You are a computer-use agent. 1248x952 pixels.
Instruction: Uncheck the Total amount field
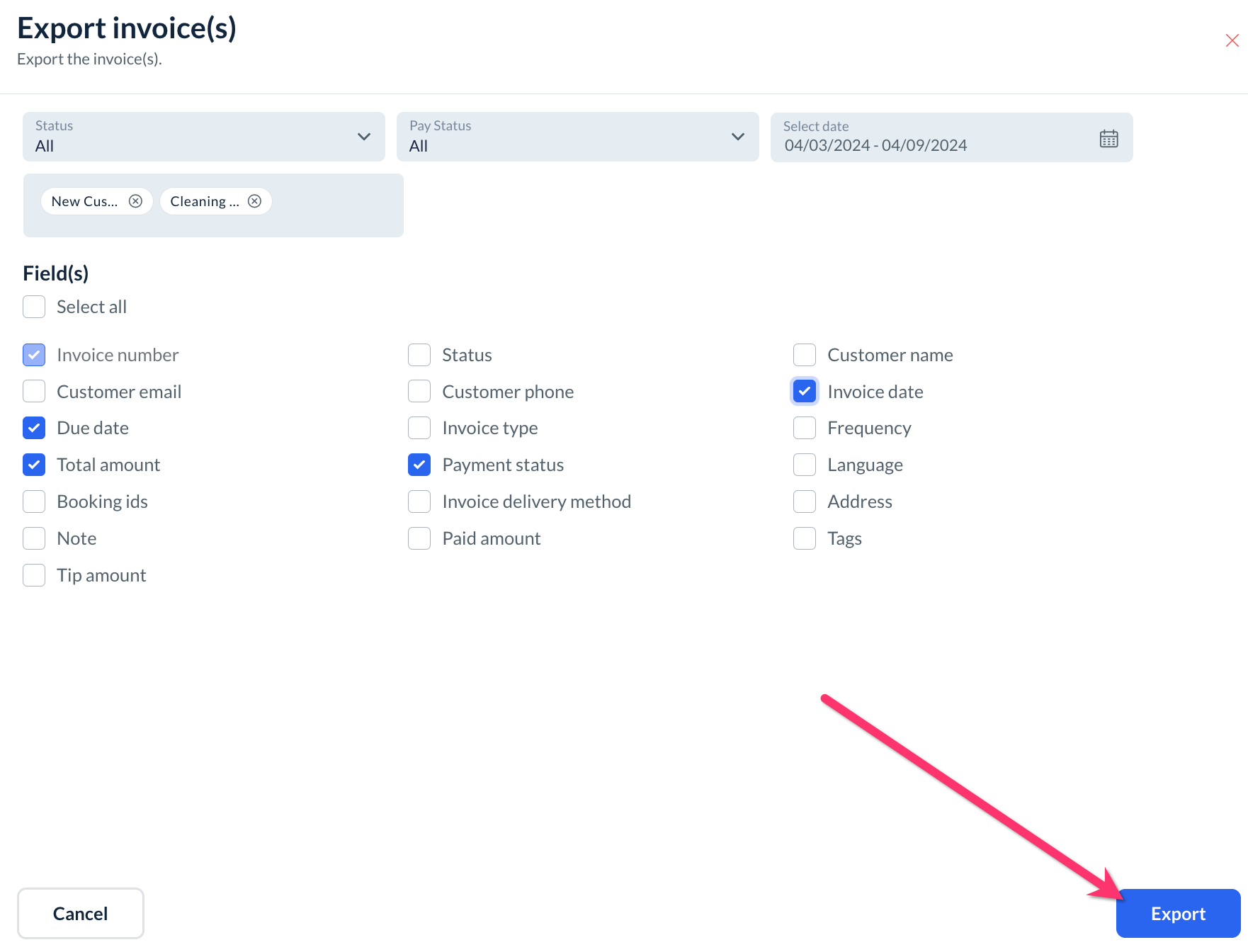click(34, 465)
